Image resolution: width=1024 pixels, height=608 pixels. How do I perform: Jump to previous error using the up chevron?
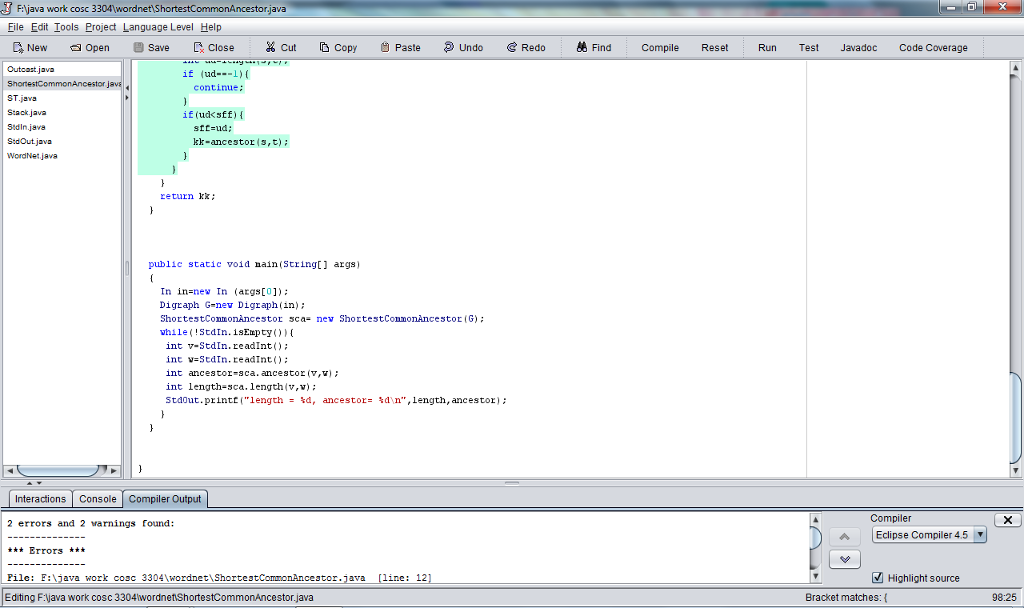(x=843, y=538)
